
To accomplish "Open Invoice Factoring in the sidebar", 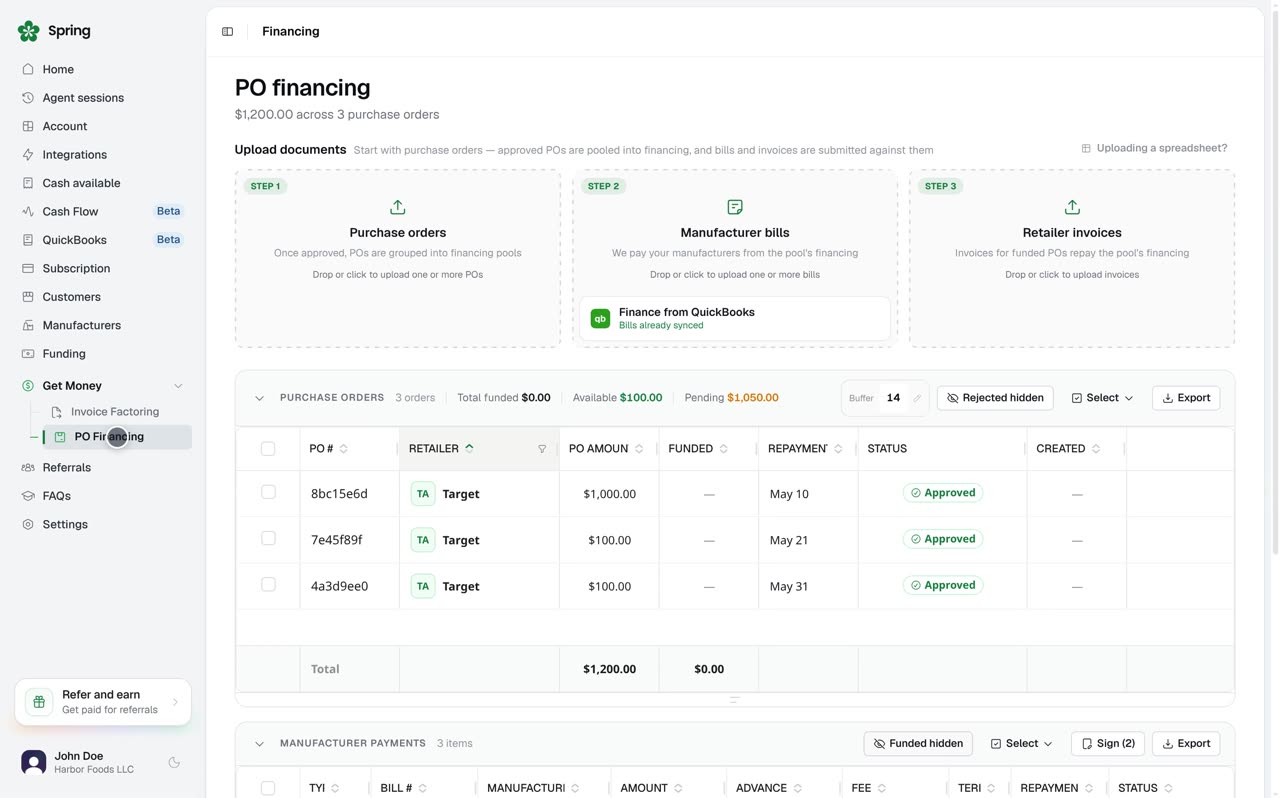I will pyautogui.click(x=115, y=412).
